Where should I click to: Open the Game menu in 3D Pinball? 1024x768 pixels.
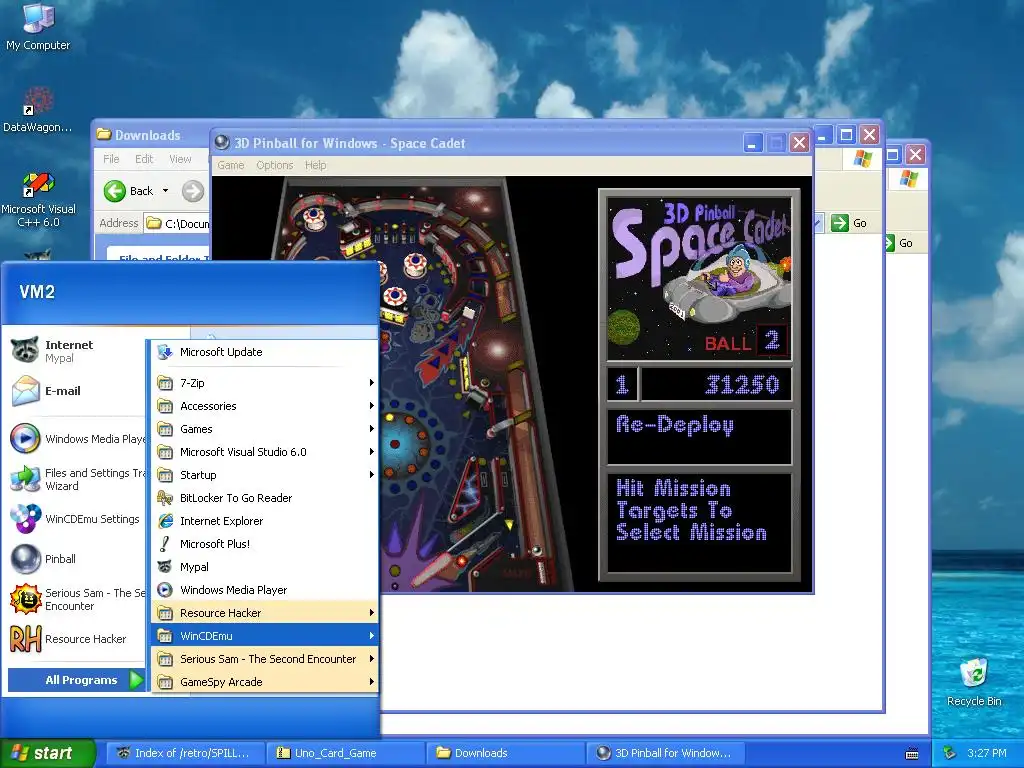231,165
